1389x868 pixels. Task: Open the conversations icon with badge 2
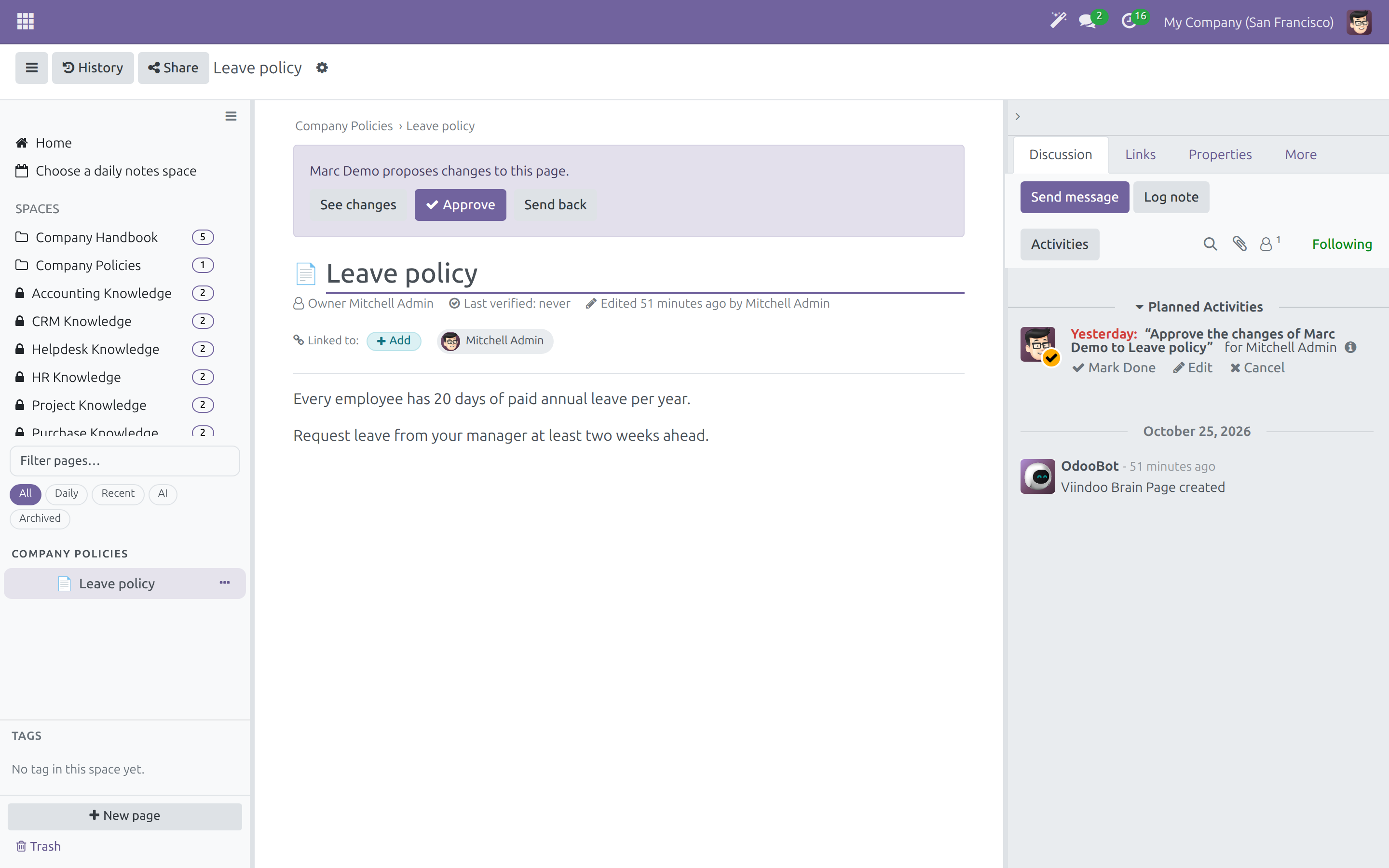(1087, 21)
